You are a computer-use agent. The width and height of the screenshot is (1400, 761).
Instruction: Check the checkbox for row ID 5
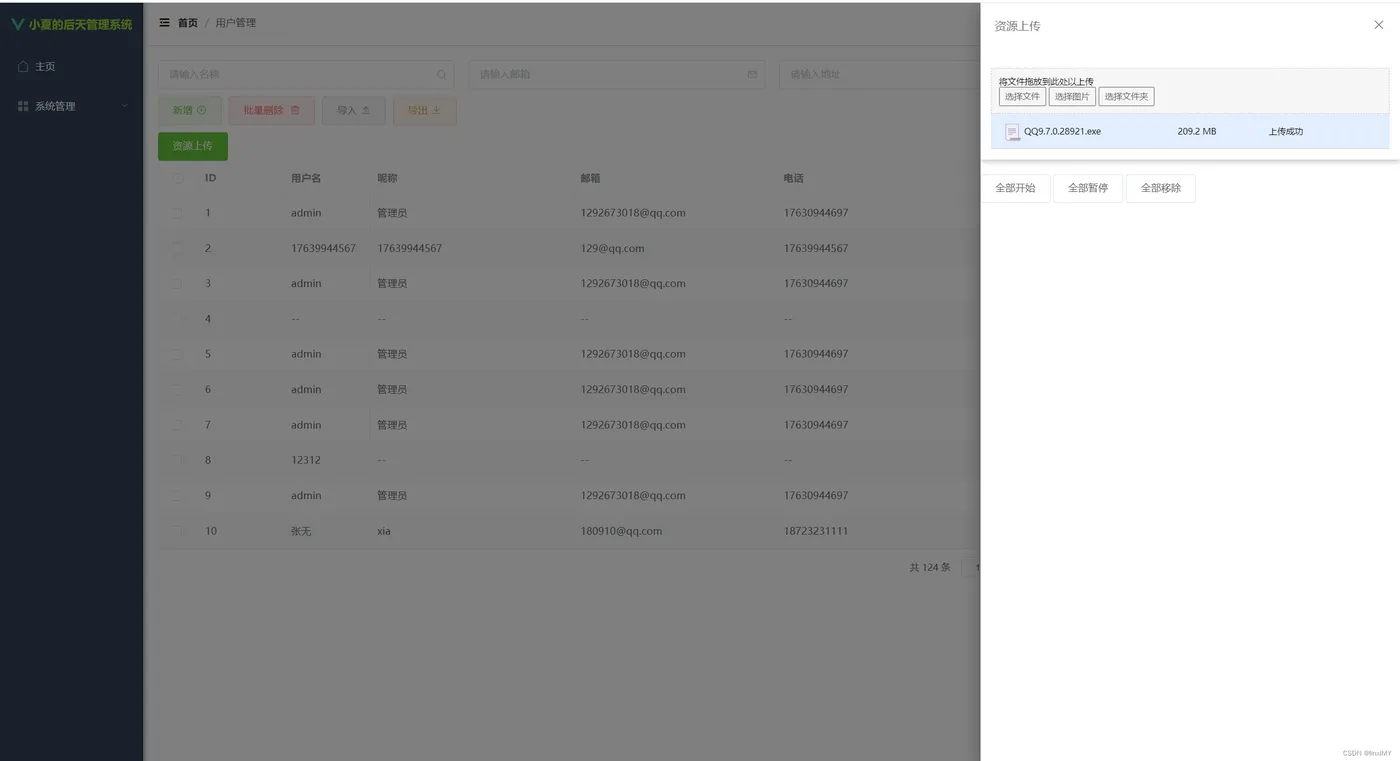click(178, 354)
